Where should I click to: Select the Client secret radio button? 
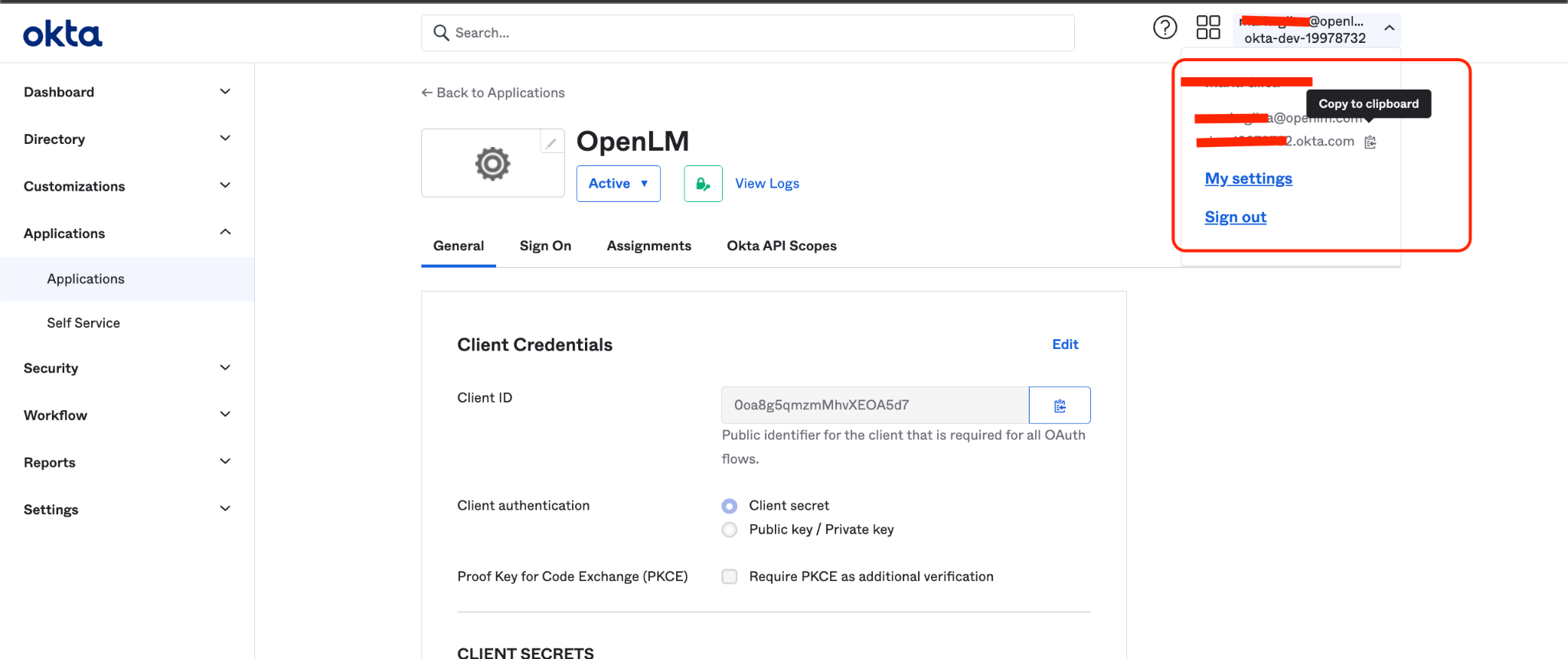730,506
